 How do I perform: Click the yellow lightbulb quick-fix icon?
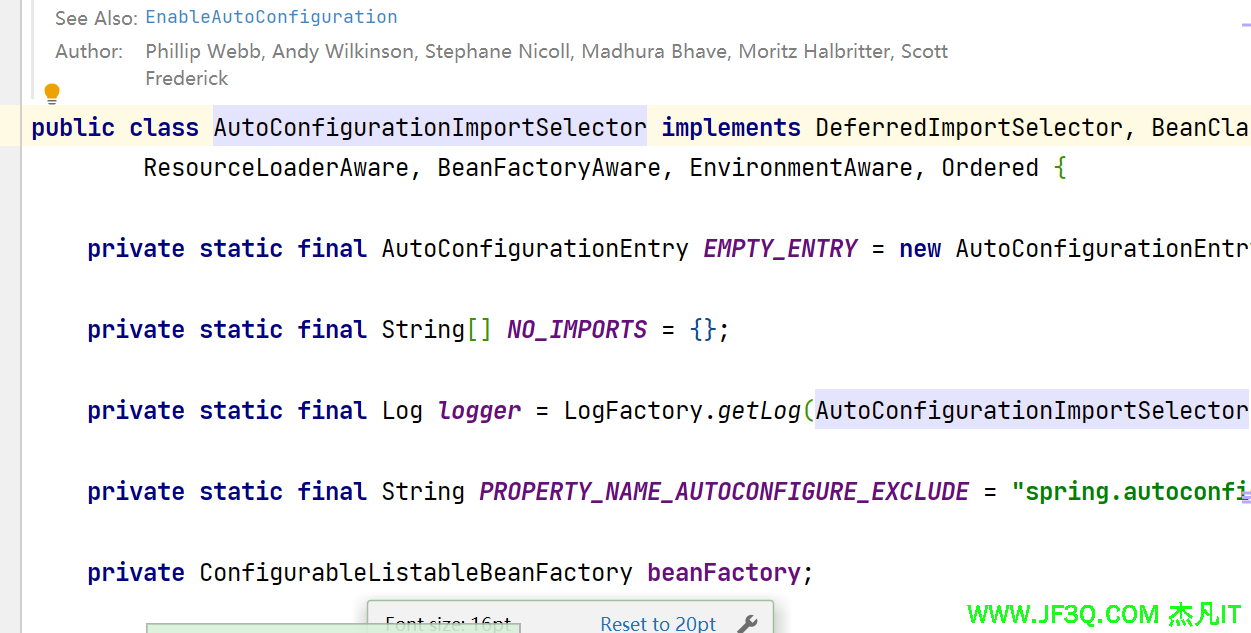[x=52, y=94]
